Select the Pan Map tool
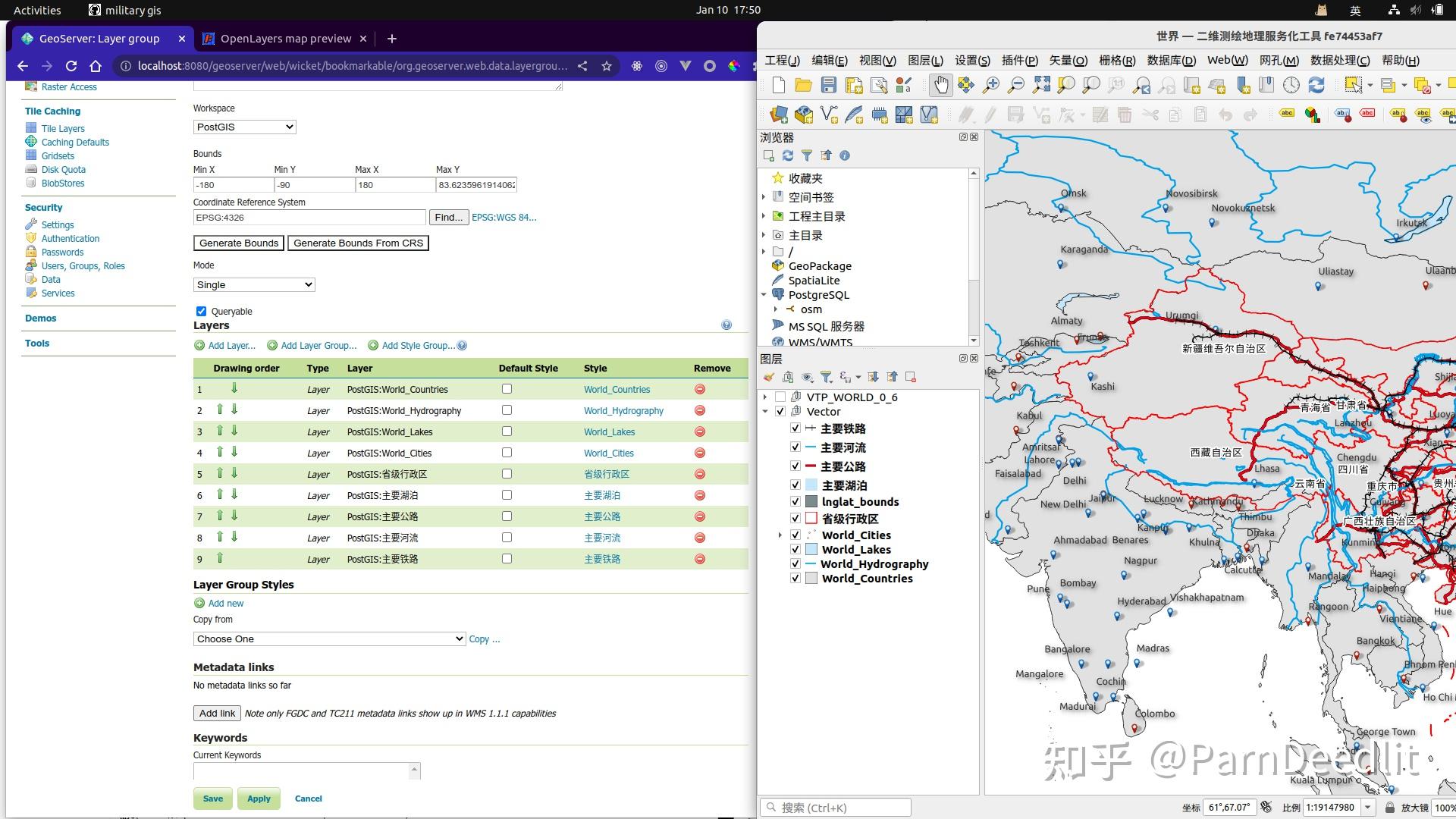The height and width of the screenshot is (819, 1456). [941, 85]
